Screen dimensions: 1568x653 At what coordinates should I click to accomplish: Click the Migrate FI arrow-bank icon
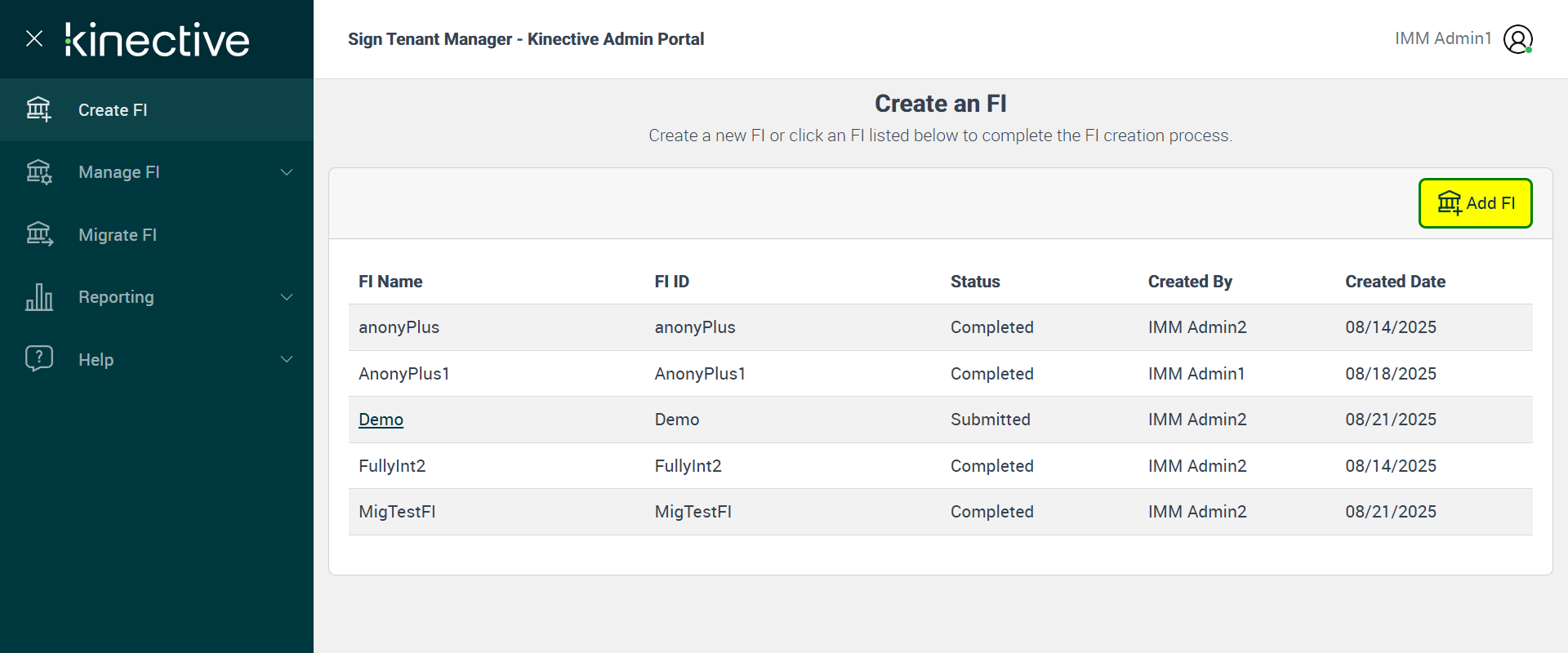point(38,234)
